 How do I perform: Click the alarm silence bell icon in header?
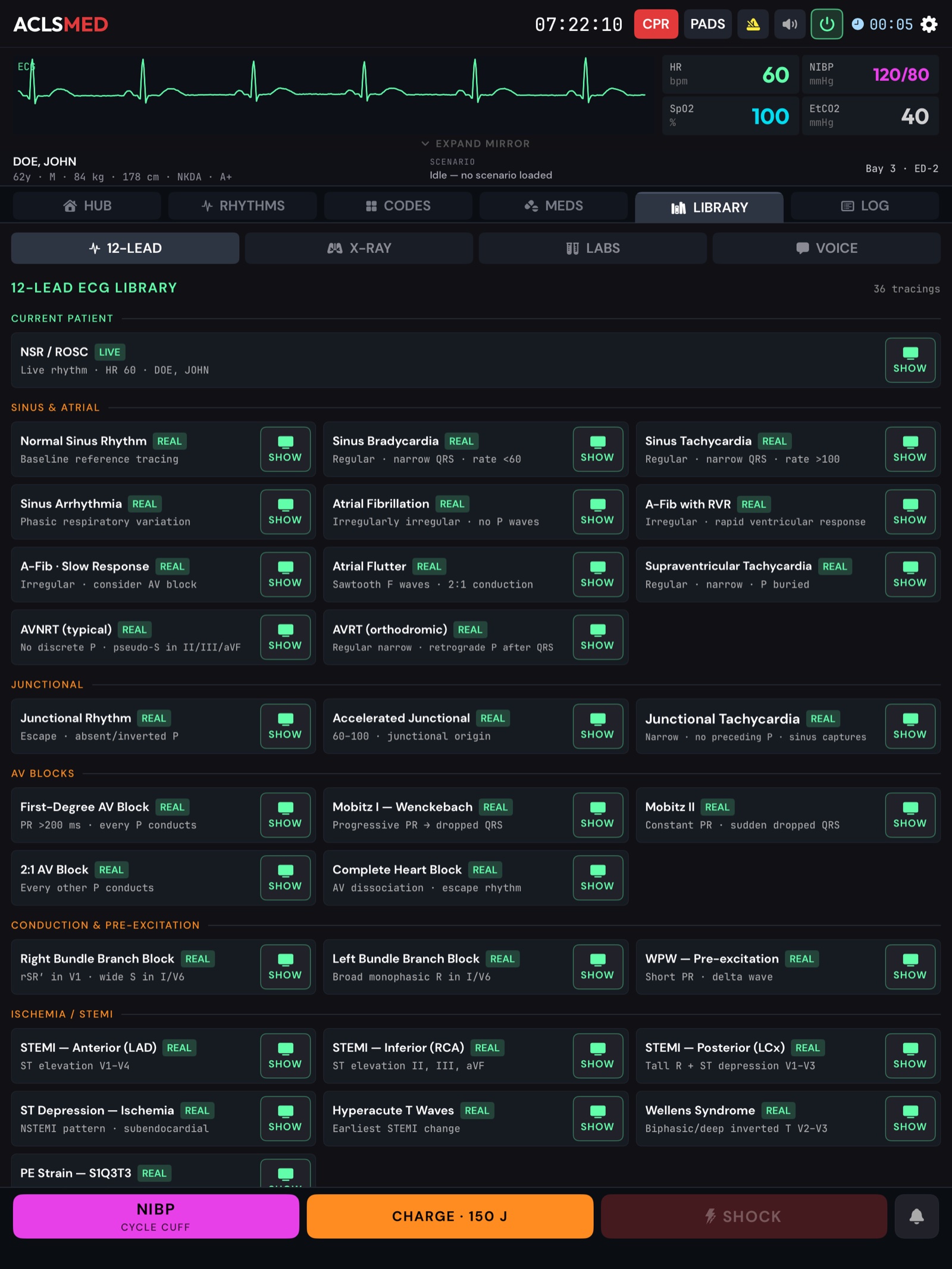click(753, 24)
